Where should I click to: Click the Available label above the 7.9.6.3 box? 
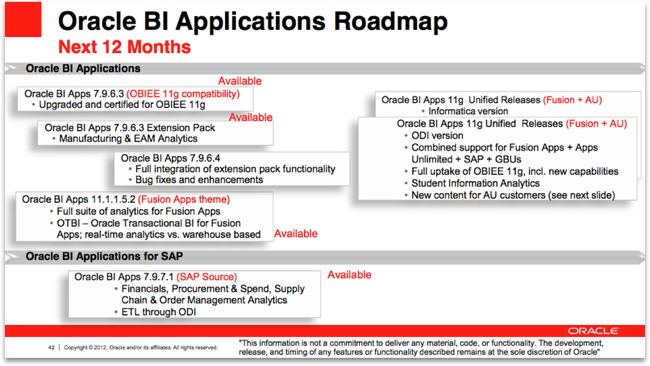pos(240,81)
